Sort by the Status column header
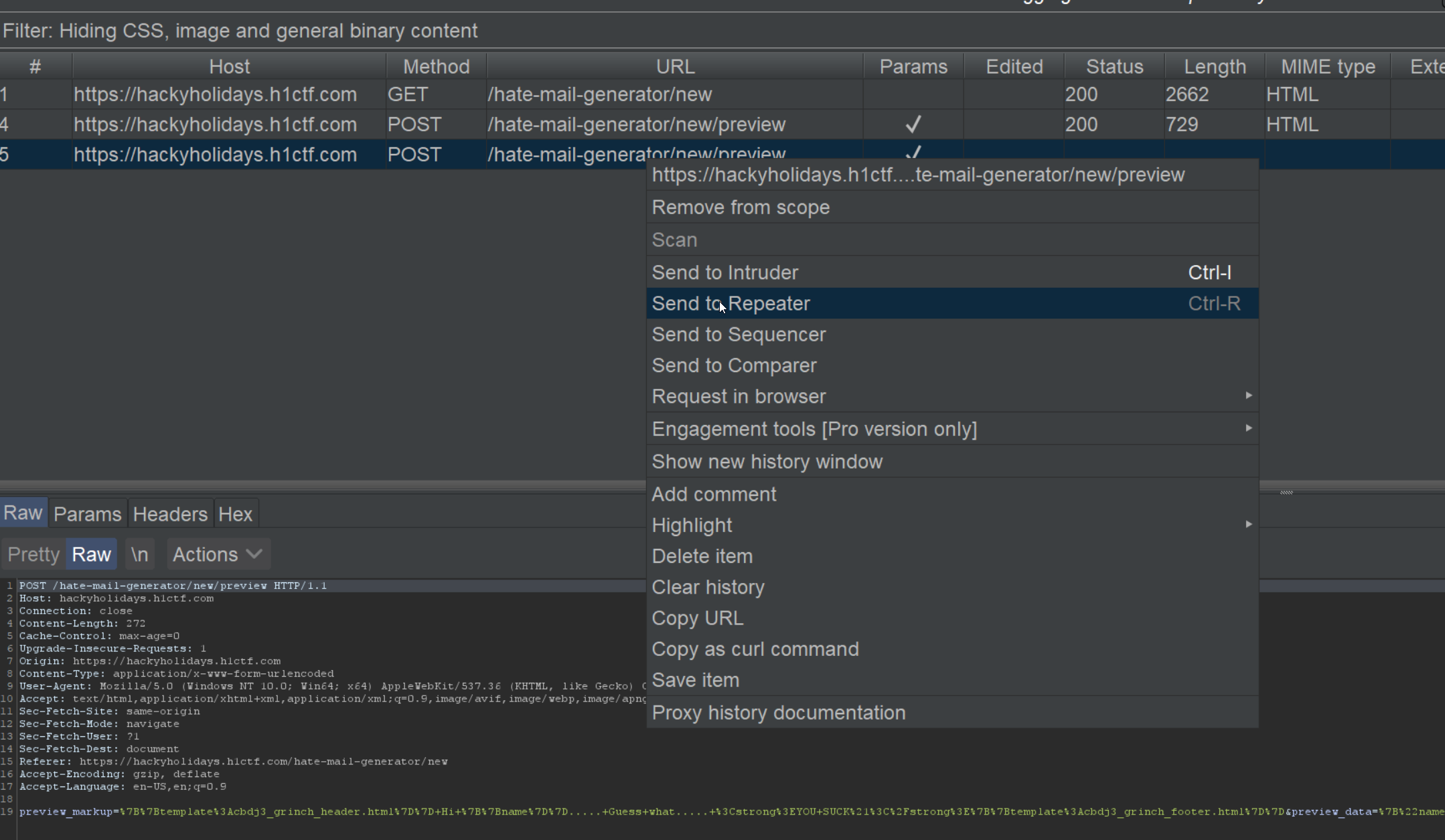 (x=1114, y=67)
